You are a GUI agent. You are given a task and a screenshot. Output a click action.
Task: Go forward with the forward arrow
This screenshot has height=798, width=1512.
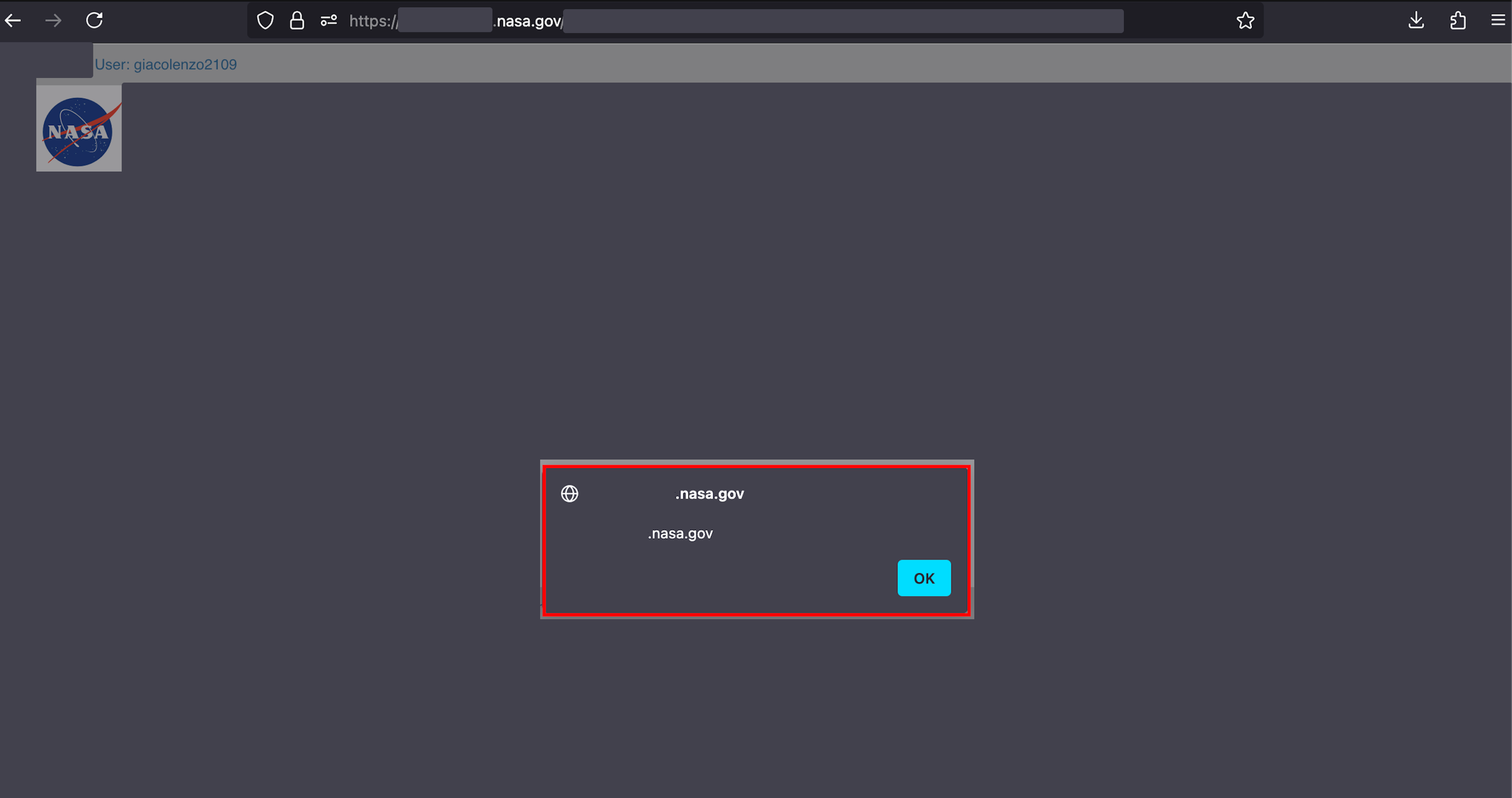(x=54, y=21)
